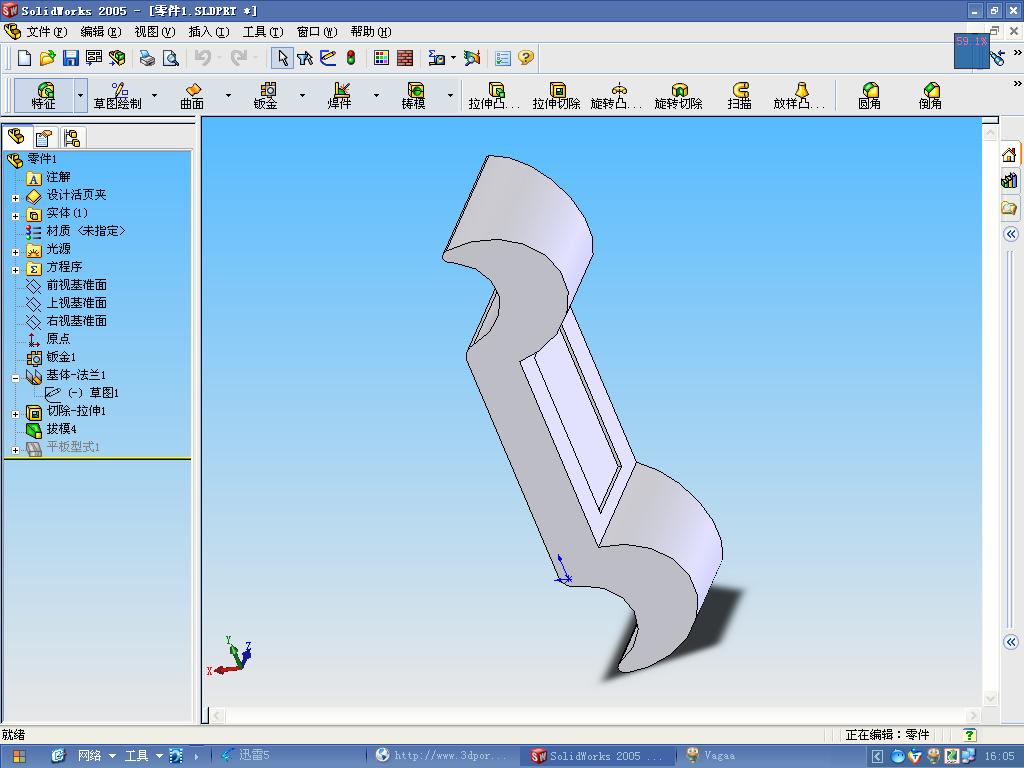
Task: Open the 插入(I) menu
Action: click(x=209, y=31)
